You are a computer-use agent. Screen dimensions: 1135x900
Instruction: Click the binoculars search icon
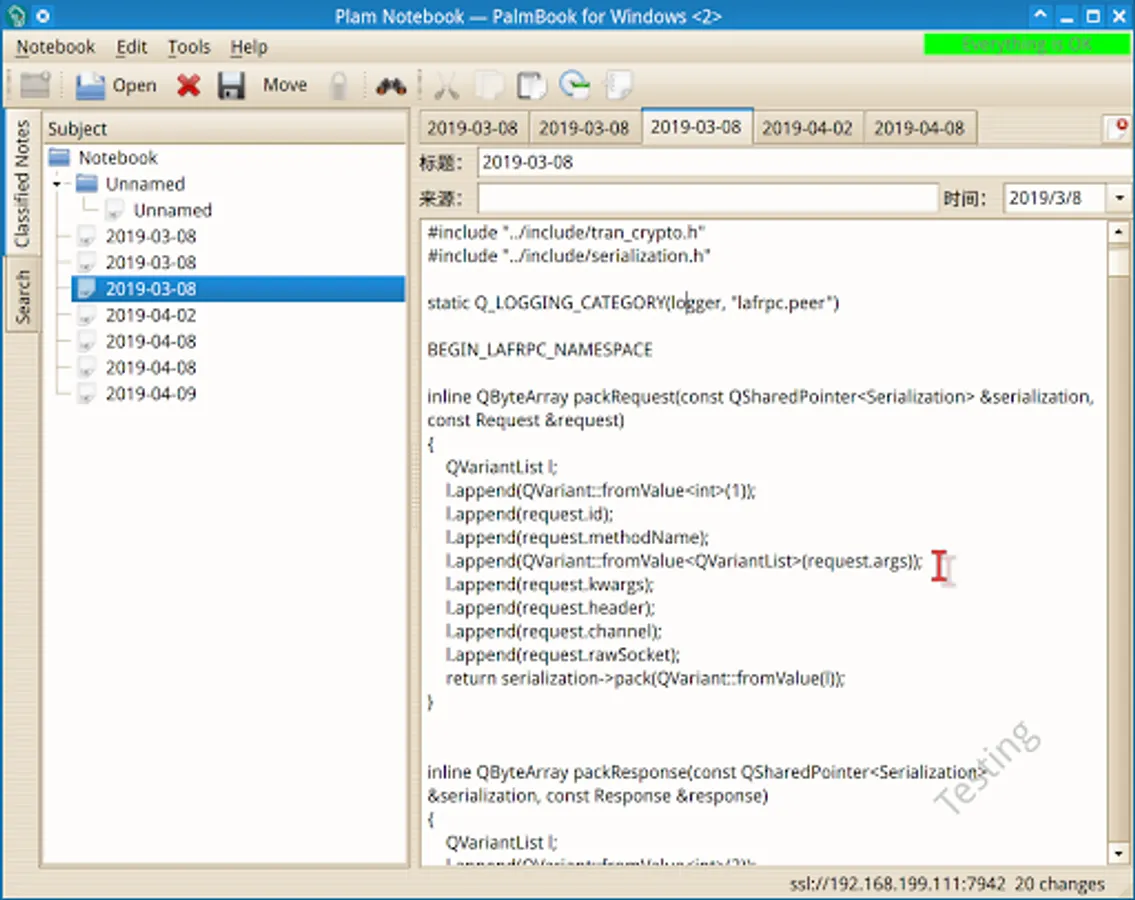point(391,86)
